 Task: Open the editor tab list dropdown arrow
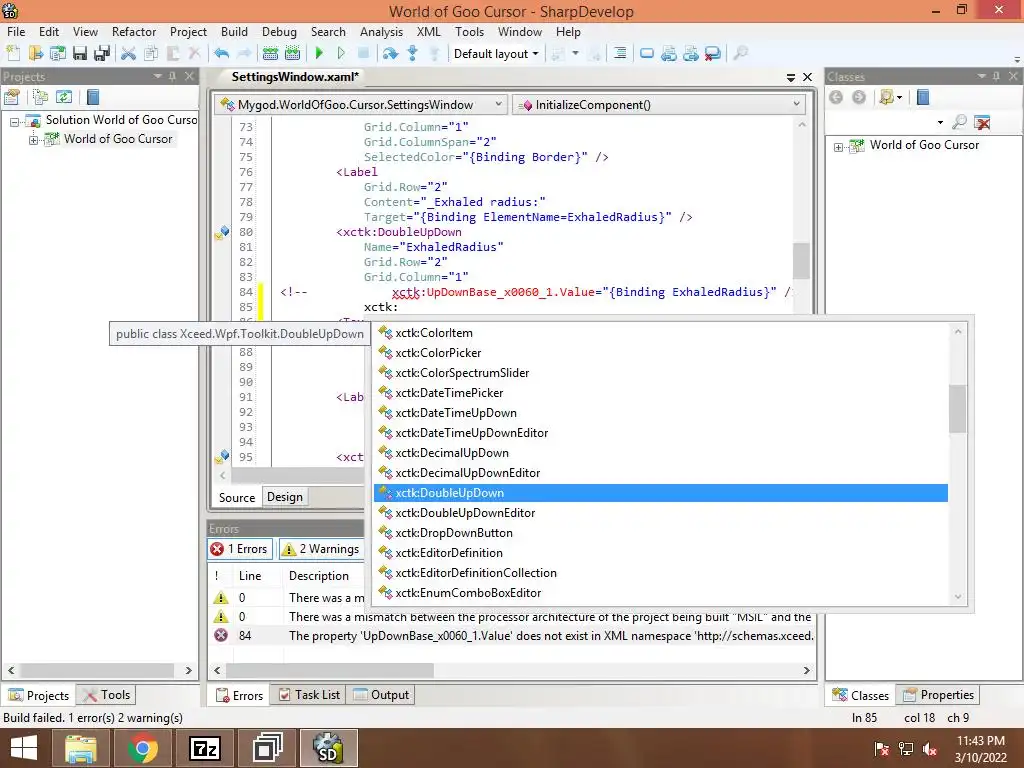pos(791,77)
